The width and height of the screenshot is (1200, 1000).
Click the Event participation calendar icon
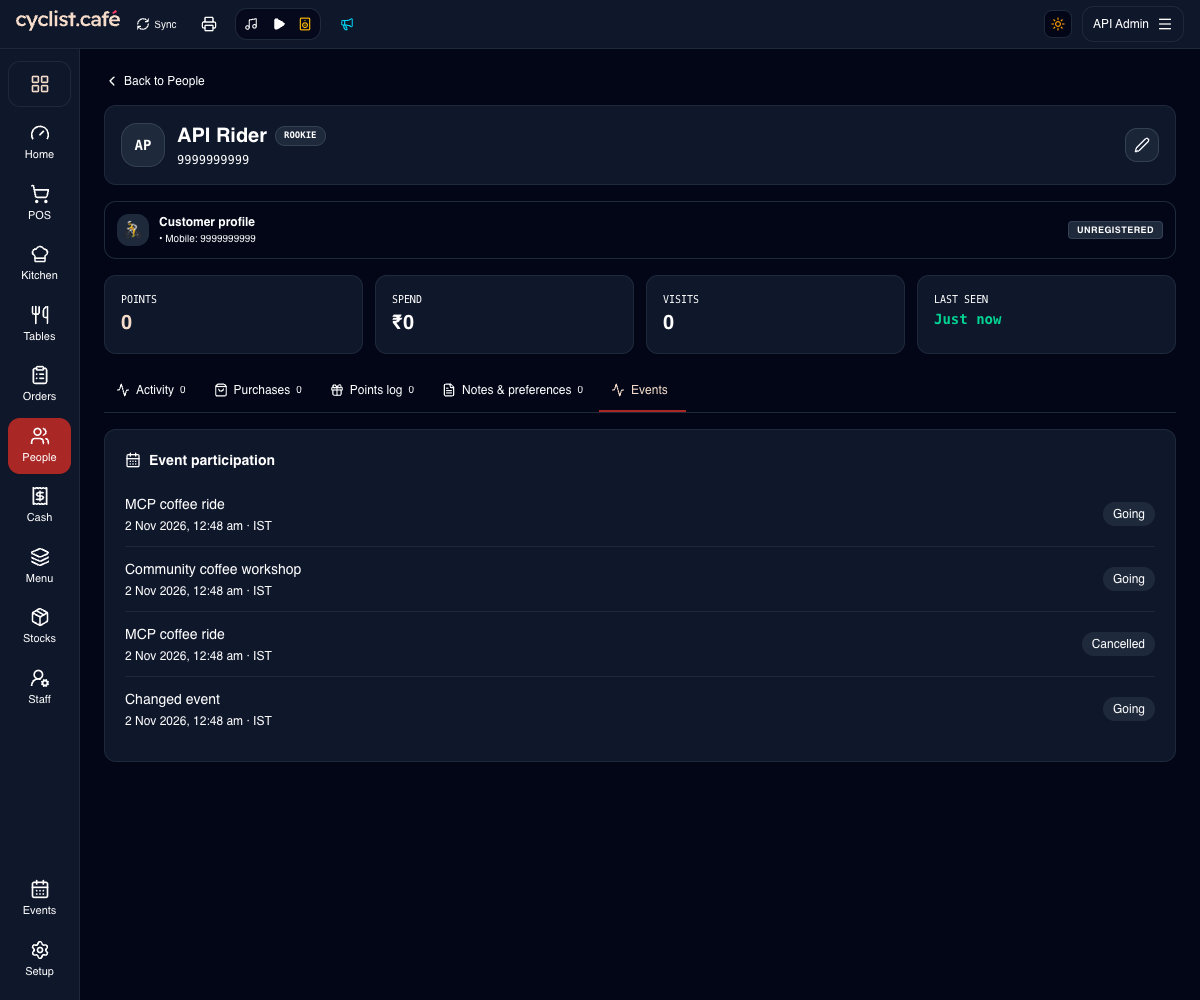click(133, 460)
